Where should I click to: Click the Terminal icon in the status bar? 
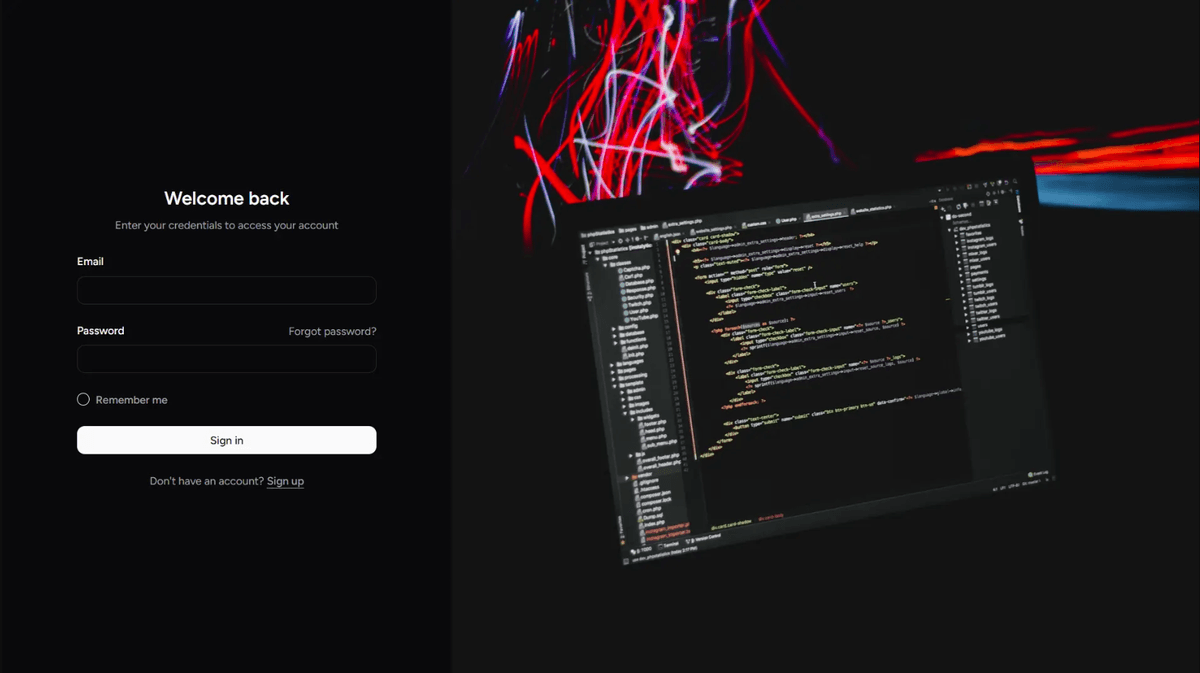(663, 546)
